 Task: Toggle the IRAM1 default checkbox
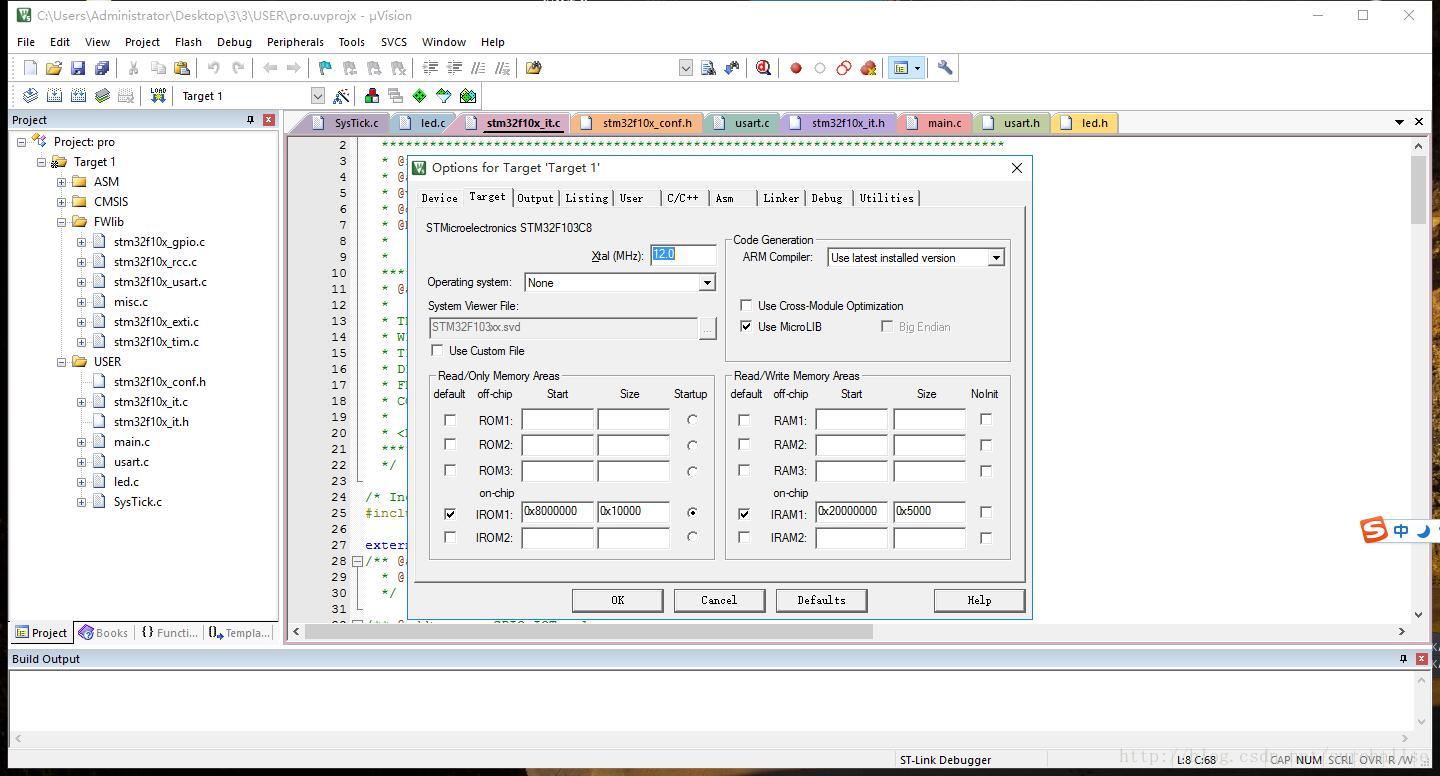coord(744,513)
